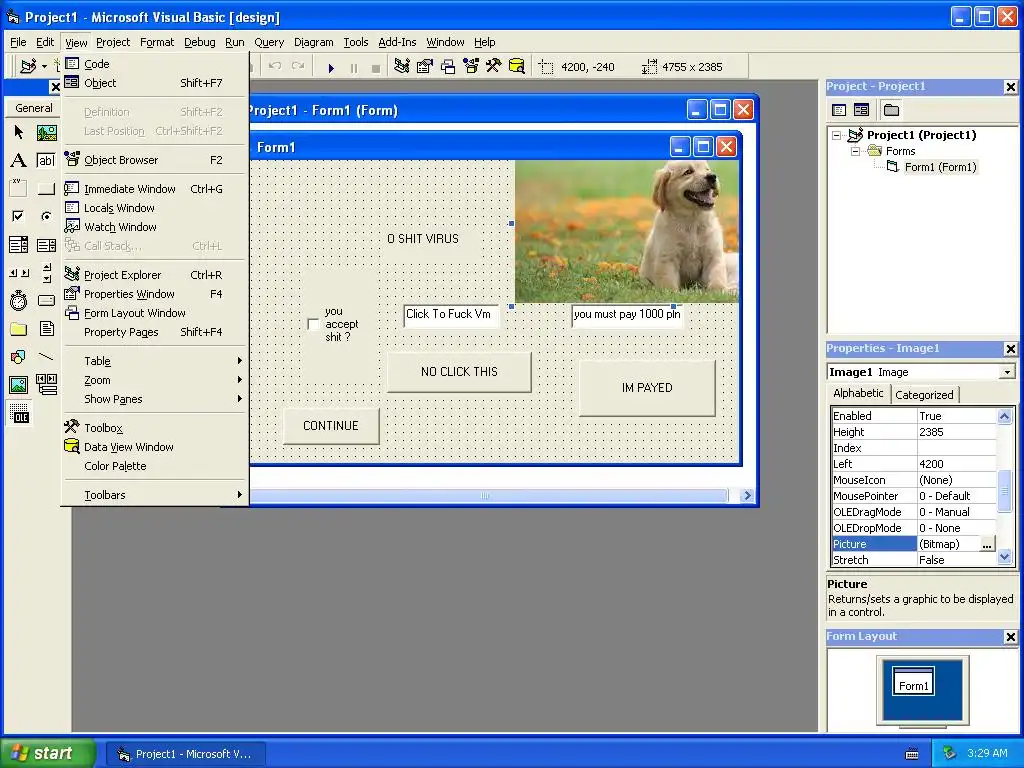
Task: Click the designer window horizontal scrollbar thumb
Action: pos(485,496)
